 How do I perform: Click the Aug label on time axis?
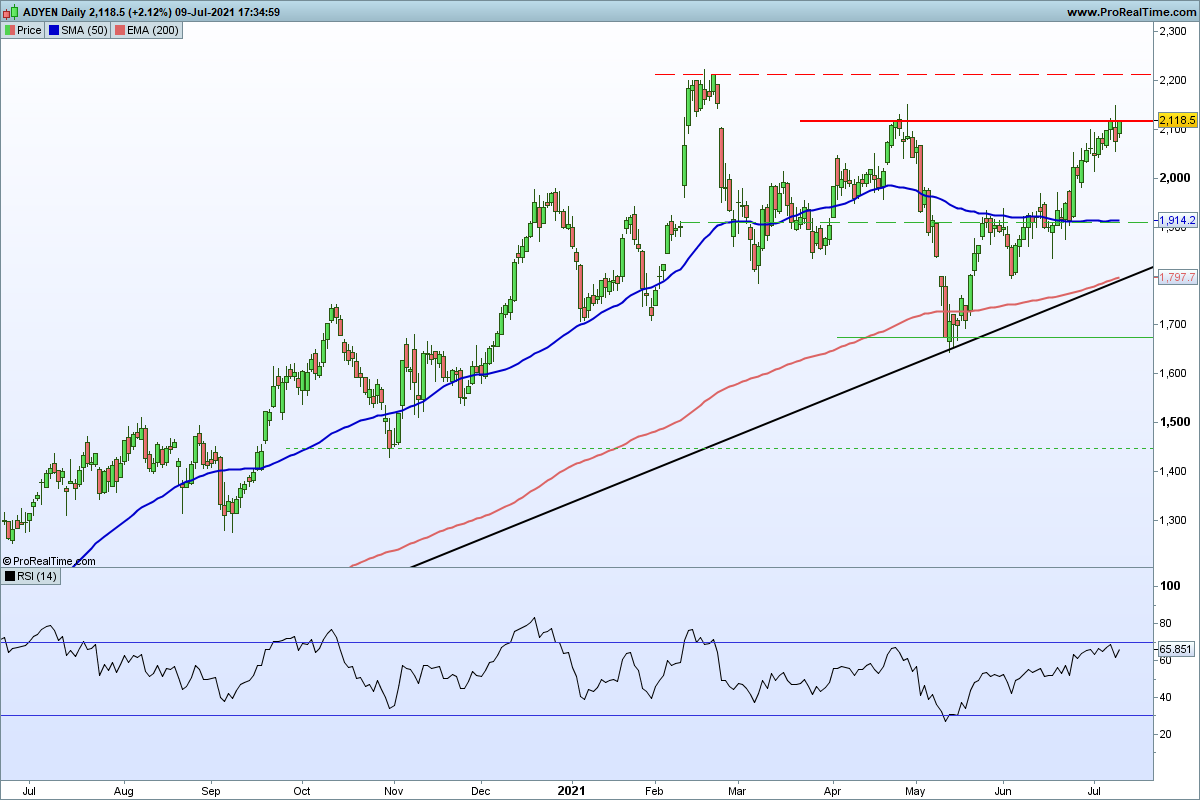(x=122, y=790)
